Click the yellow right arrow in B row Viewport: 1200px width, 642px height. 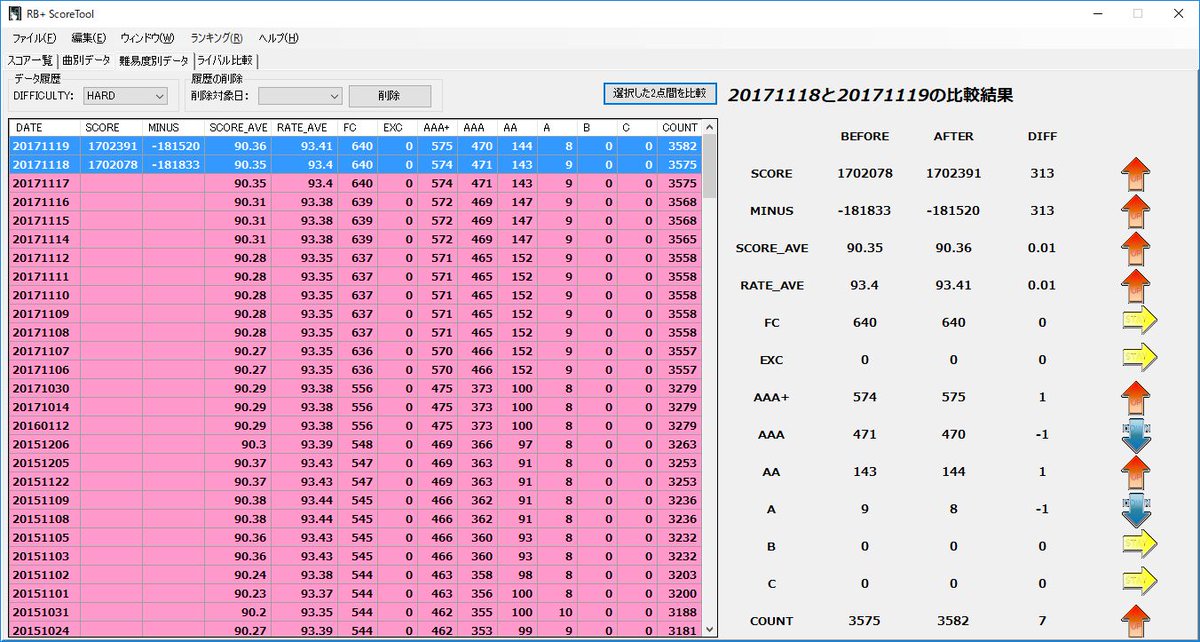click(x=1138, y=546)
